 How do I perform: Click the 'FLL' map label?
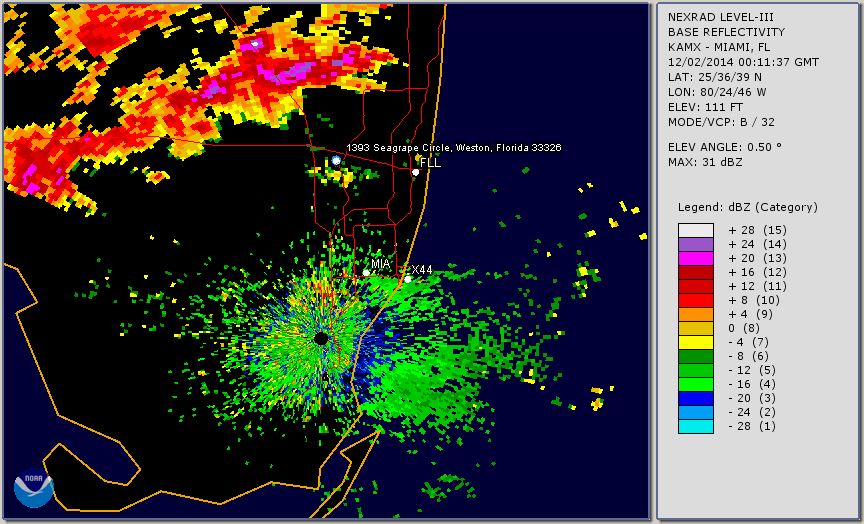pyautogui.click(x=430, y=163)
